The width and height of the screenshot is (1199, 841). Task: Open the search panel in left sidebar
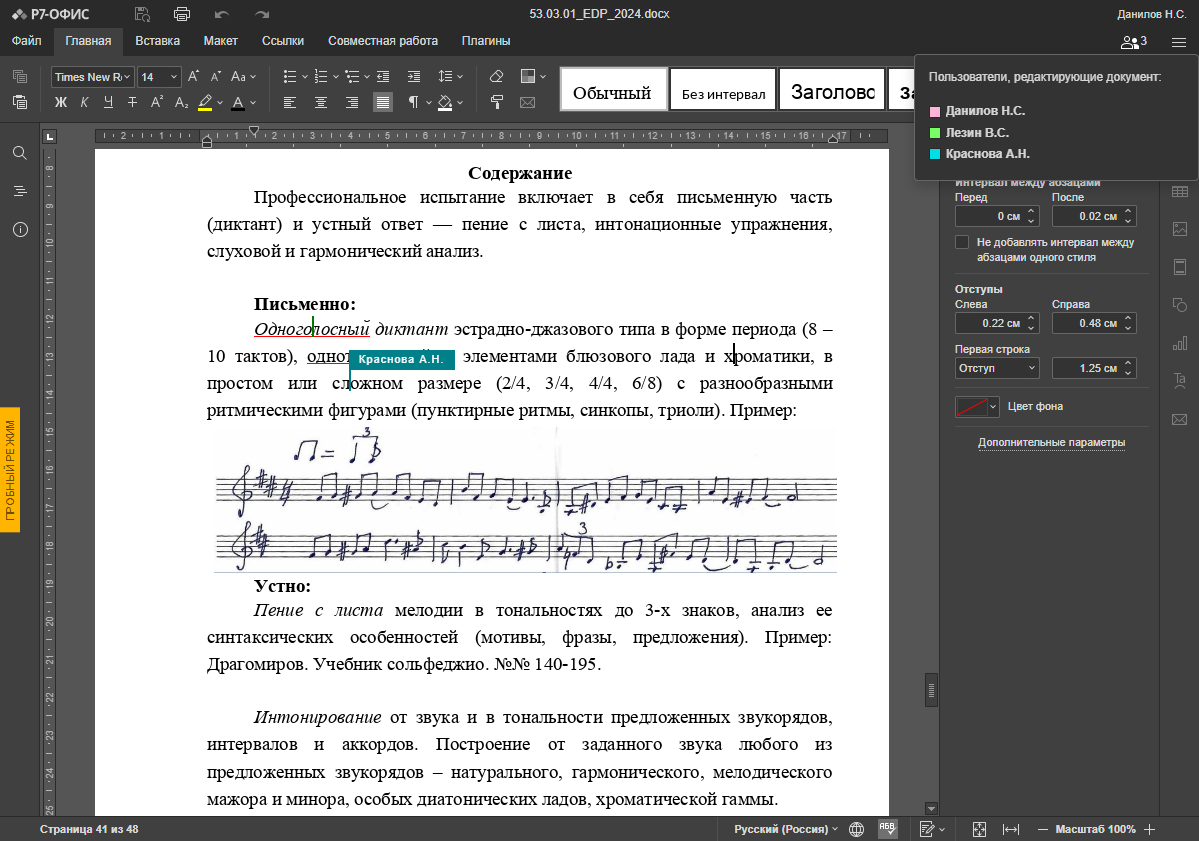click(19, 153)
